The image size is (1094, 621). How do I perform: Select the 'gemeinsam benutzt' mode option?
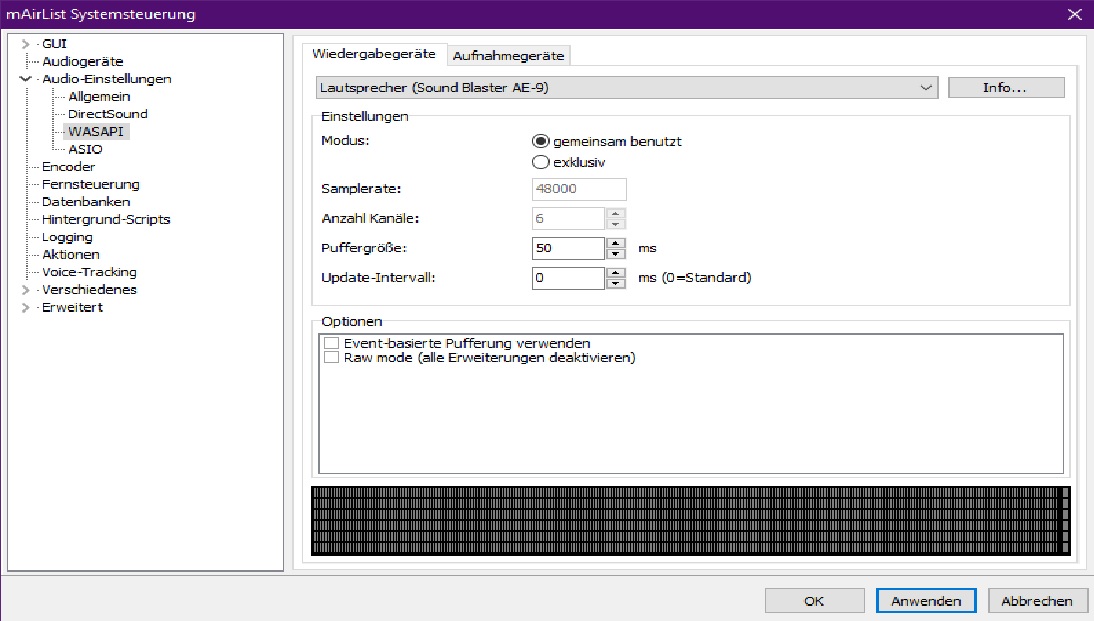pos(541,141)
